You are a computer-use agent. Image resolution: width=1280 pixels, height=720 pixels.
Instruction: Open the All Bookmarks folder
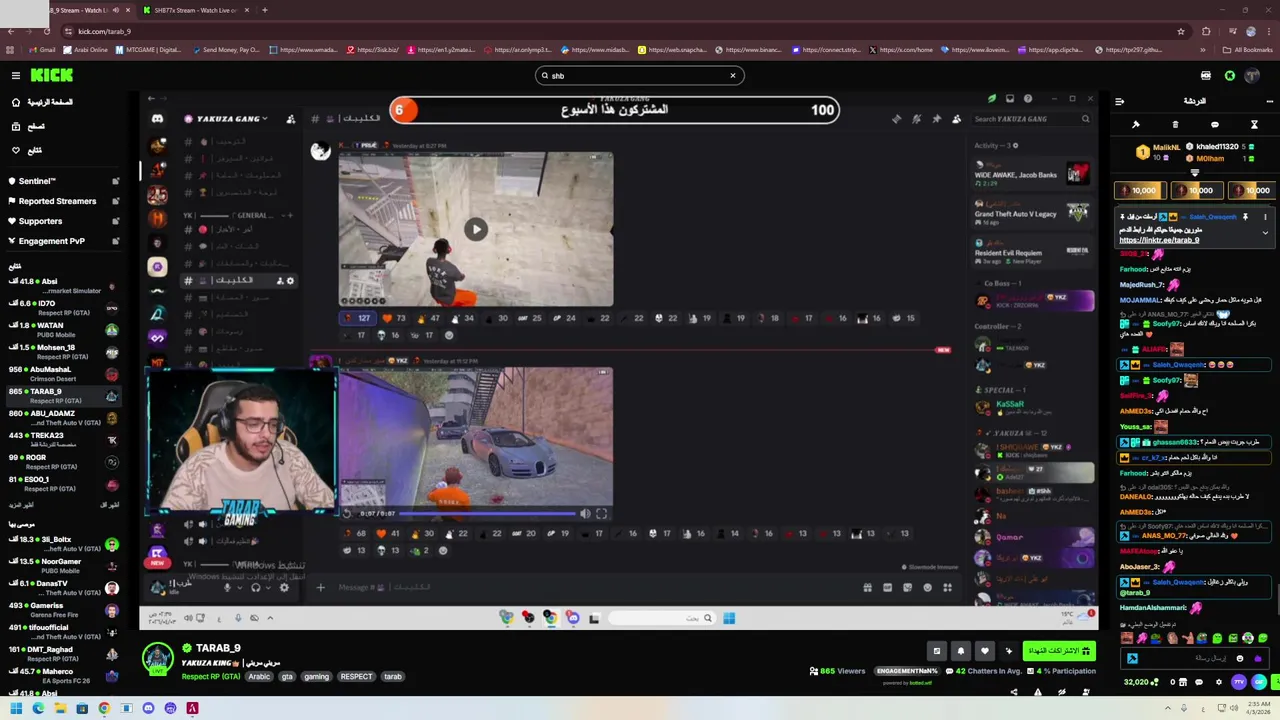(x=1249, y=49)
